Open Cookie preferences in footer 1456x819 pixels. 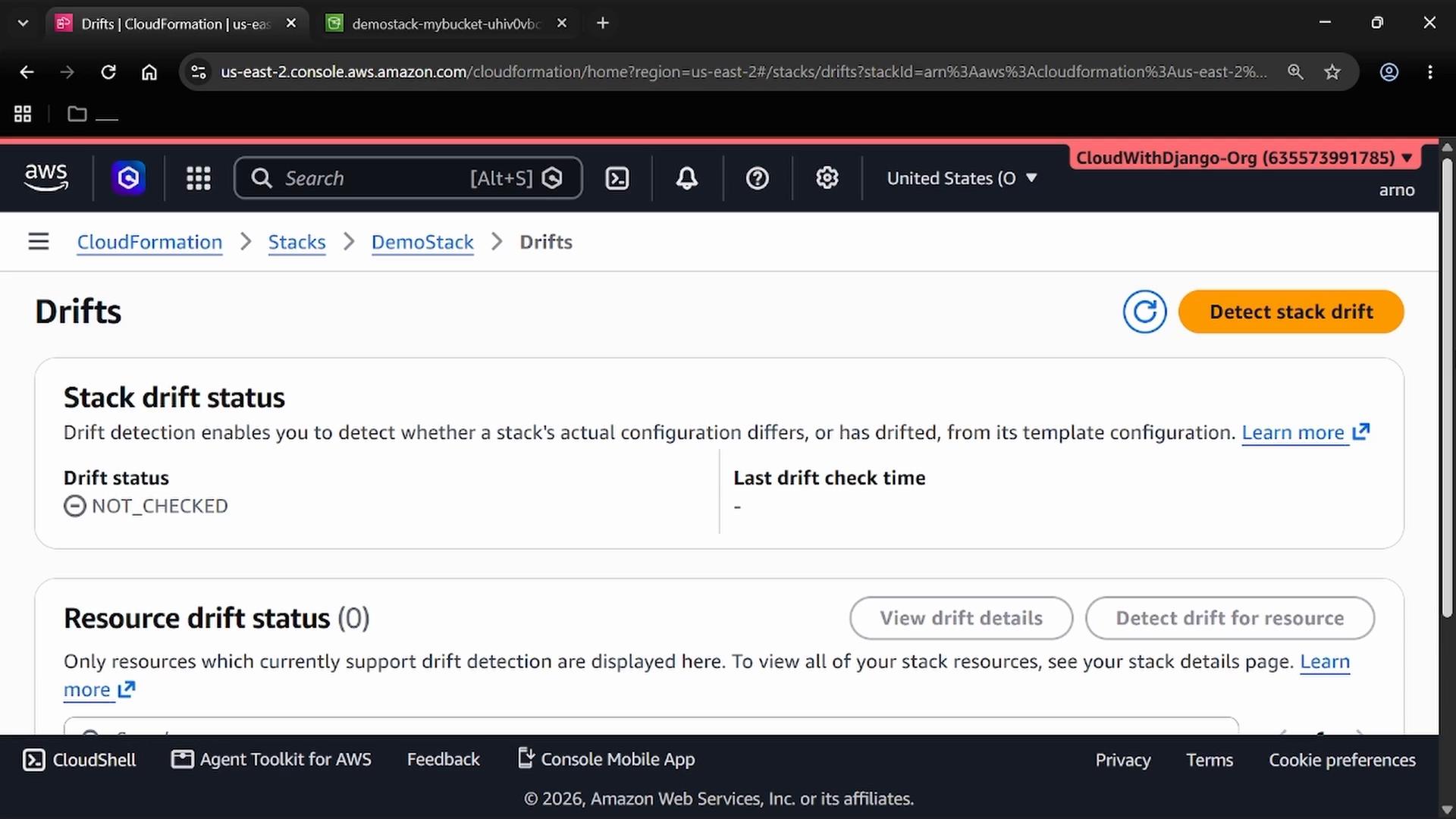pos(1342,760)
